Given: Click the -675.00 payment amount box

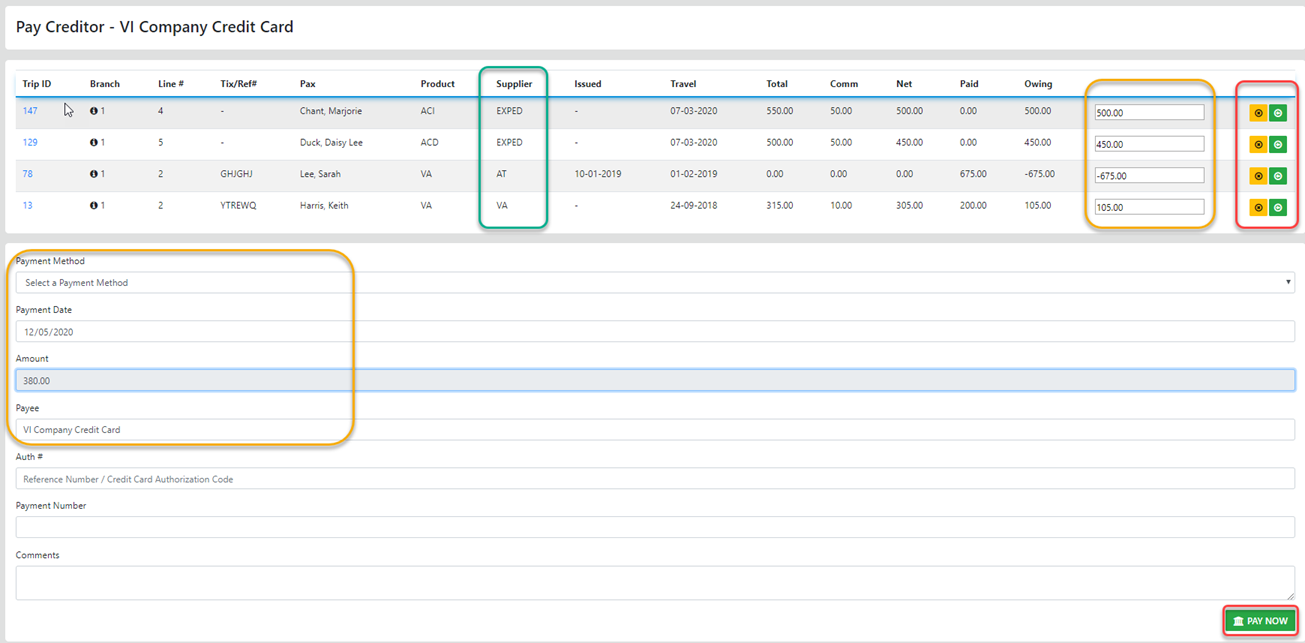Looking at the screenshot, I should point(1149,176).
